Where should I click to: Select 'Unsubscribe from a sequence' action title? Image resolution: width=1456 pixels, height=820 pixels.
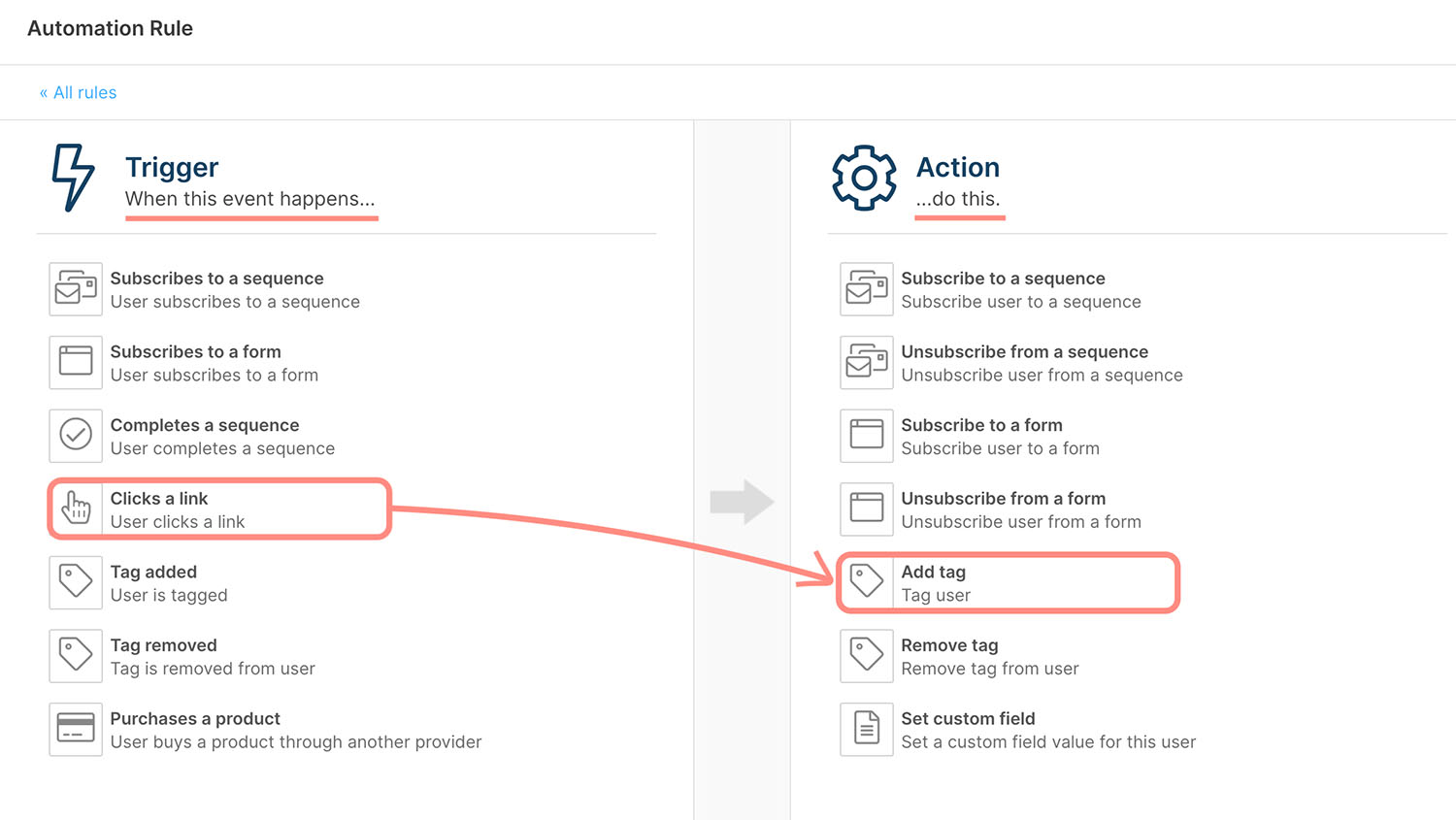point(1024,351)
